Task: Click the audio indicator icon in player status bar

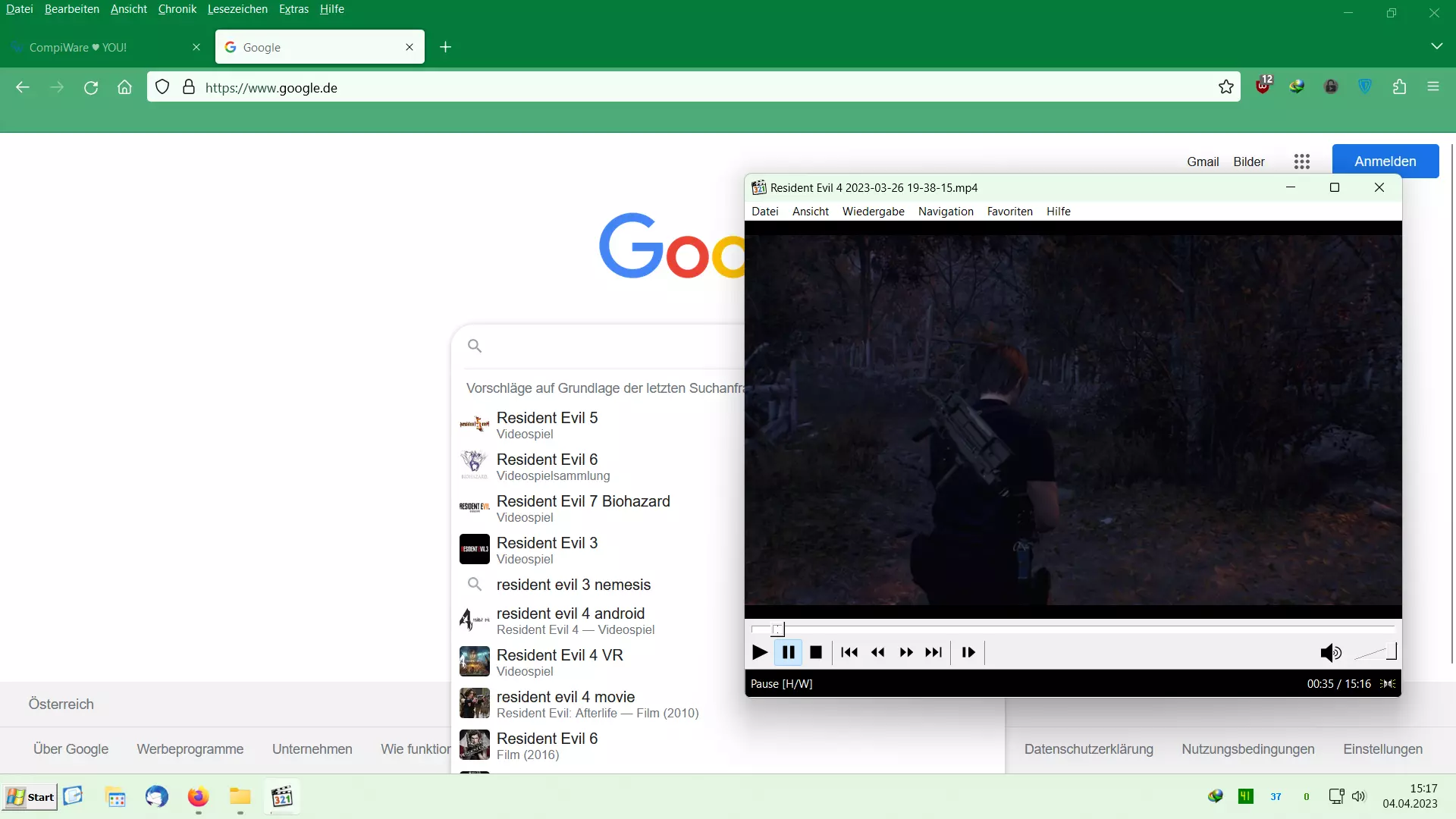Action: tap(1389, 683)
